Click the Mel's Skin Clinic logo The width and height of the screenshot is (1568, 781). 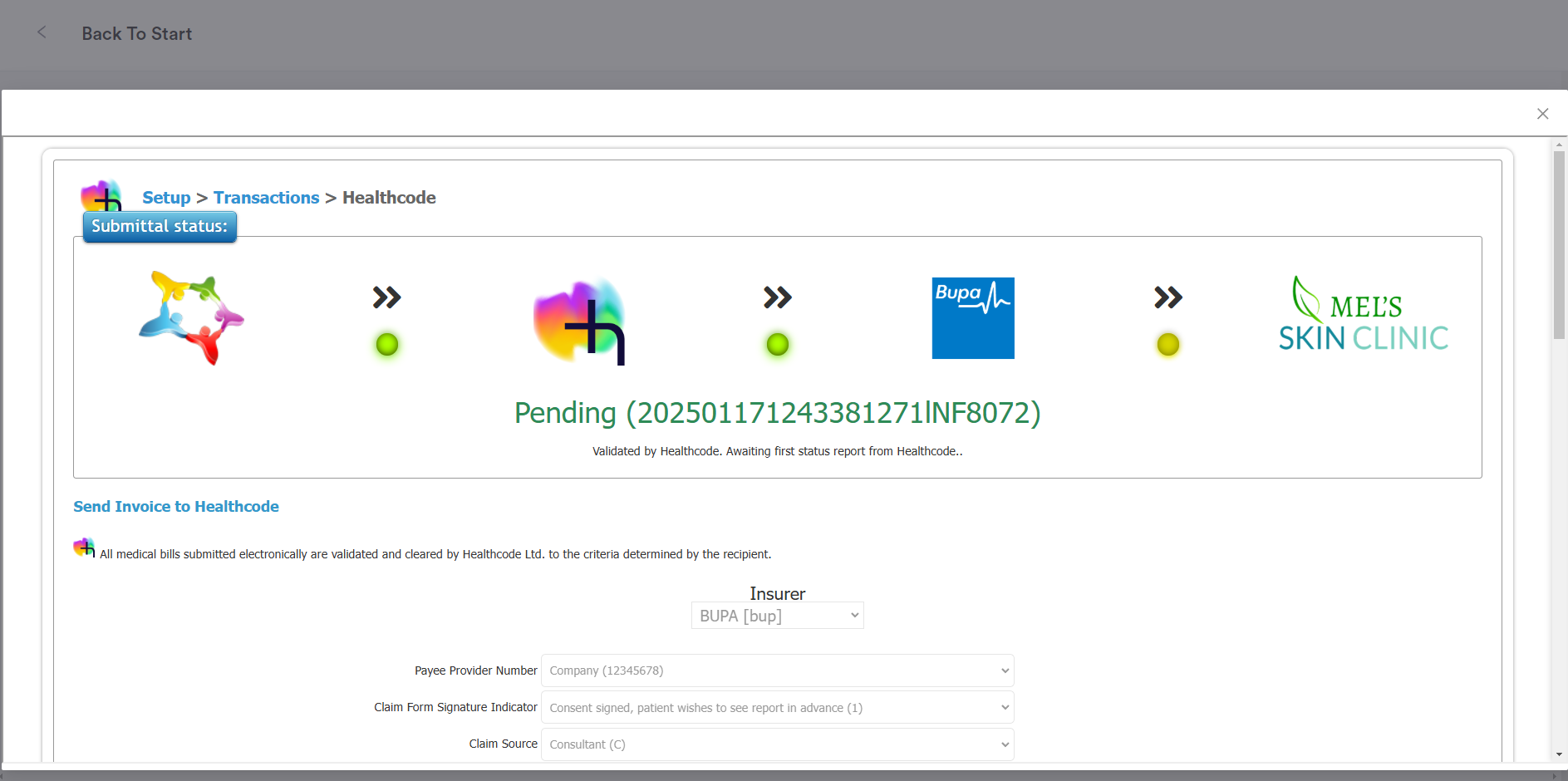click(1364, 313)
